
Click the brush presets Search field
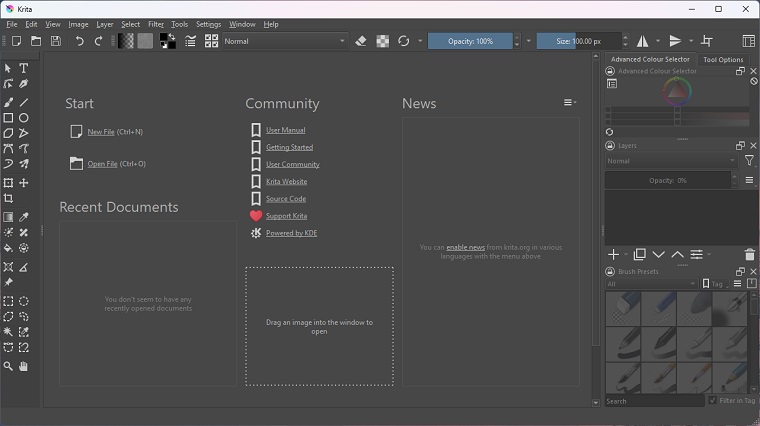click(x=654, y=401)
